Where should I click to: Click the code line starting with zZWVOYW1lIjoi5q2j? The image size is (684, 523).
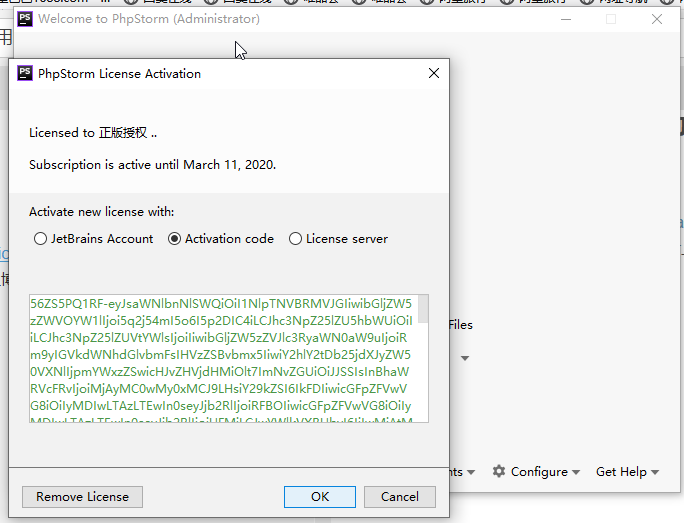coord(221,321)
